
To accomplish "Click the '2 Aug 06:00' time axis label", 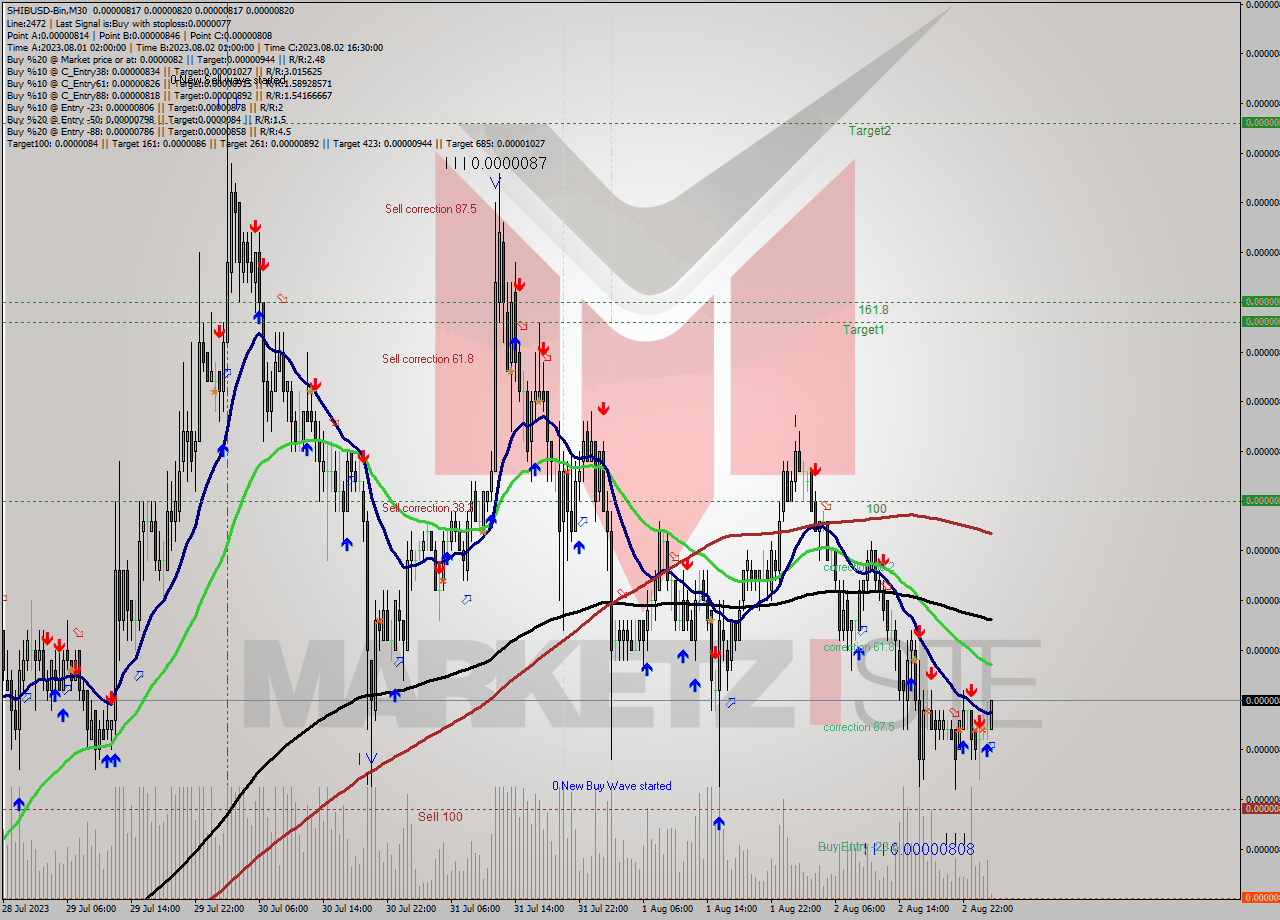I will click(859, 909).
